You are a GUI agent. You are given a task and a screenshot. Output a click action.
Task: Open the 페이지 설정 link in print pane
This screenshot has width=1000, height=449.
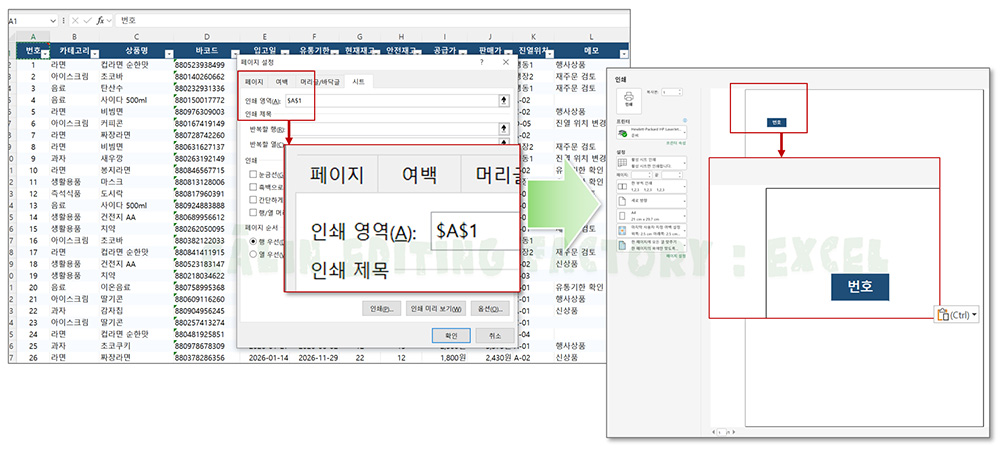click(x=675, y=256)
